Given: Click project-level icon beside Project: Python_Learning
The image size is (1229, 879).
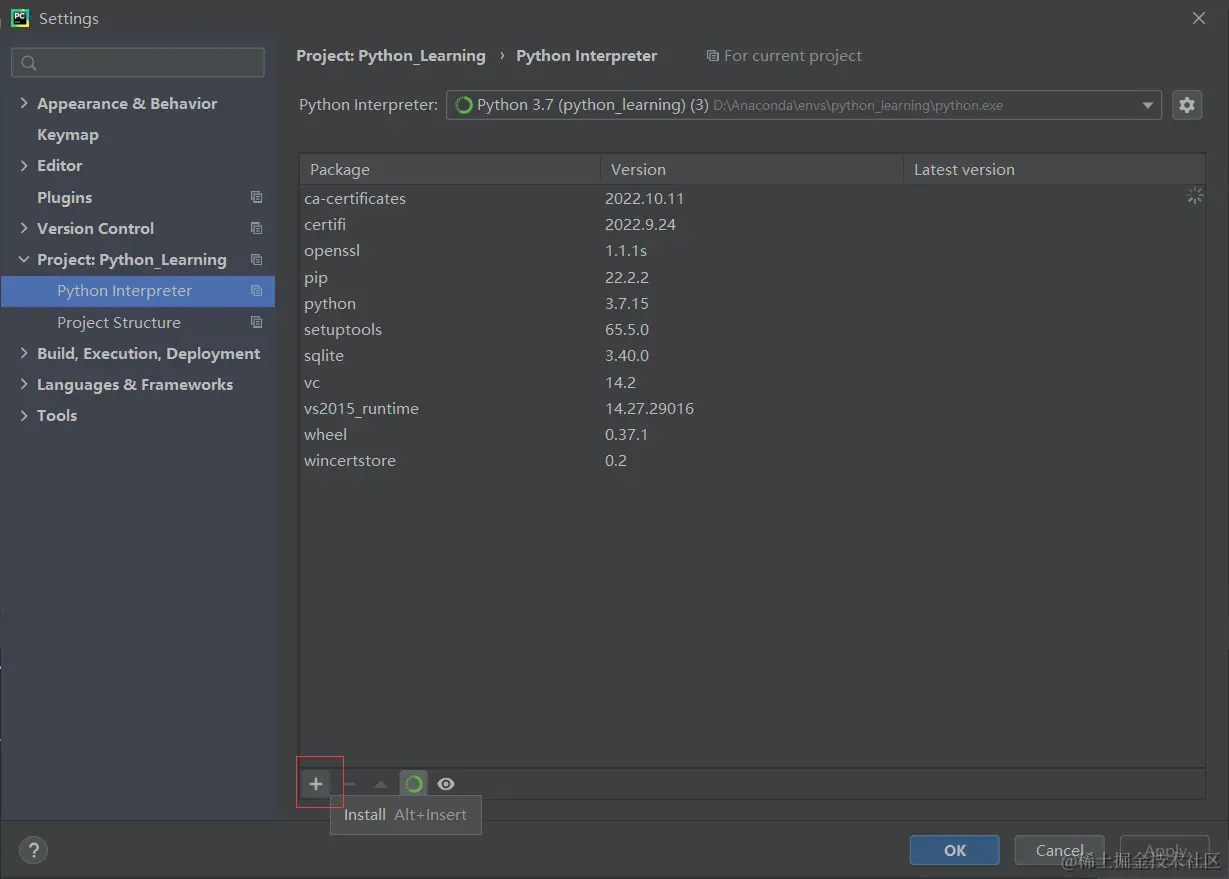Looking at the screenshot, I should coord(257,259).
